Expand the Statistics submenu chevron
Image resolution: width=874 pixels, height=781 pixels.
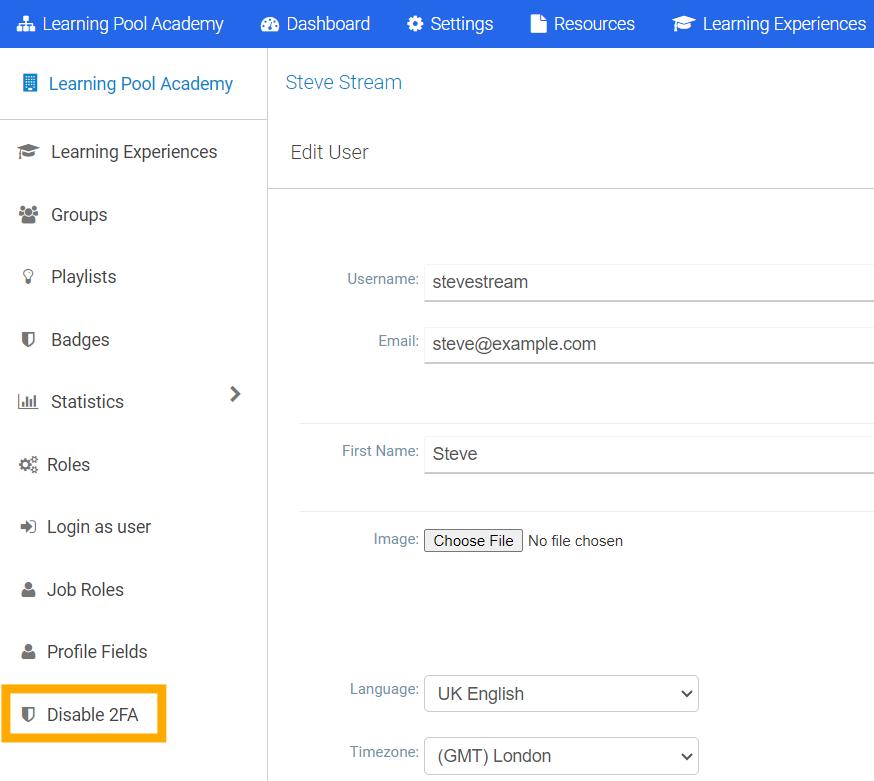[x=235, y=394]
